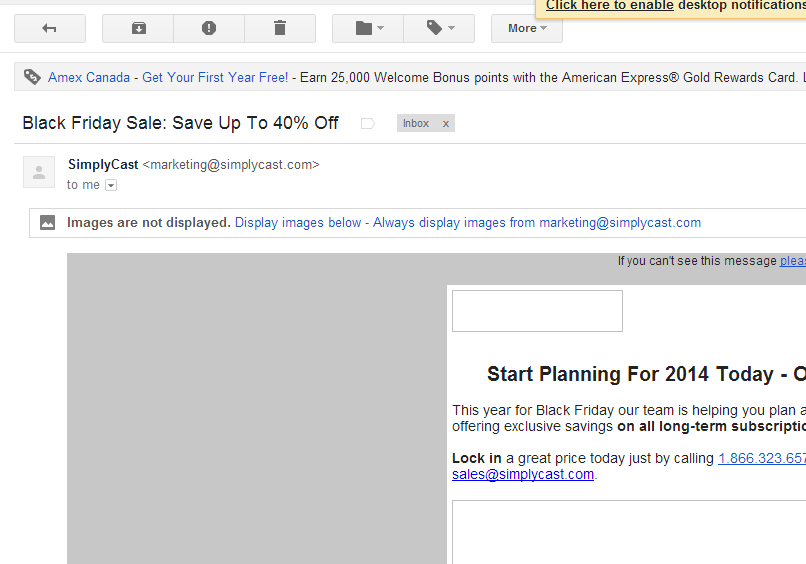Delete the email with the trash icon
Viewport: 806px width, 564px height.
(280, 28)
